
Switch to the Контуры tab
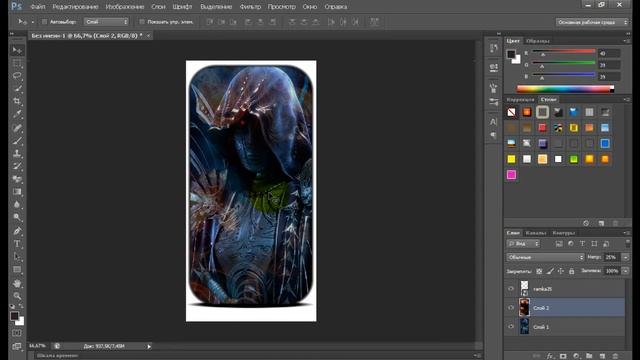tap(564, 233)
